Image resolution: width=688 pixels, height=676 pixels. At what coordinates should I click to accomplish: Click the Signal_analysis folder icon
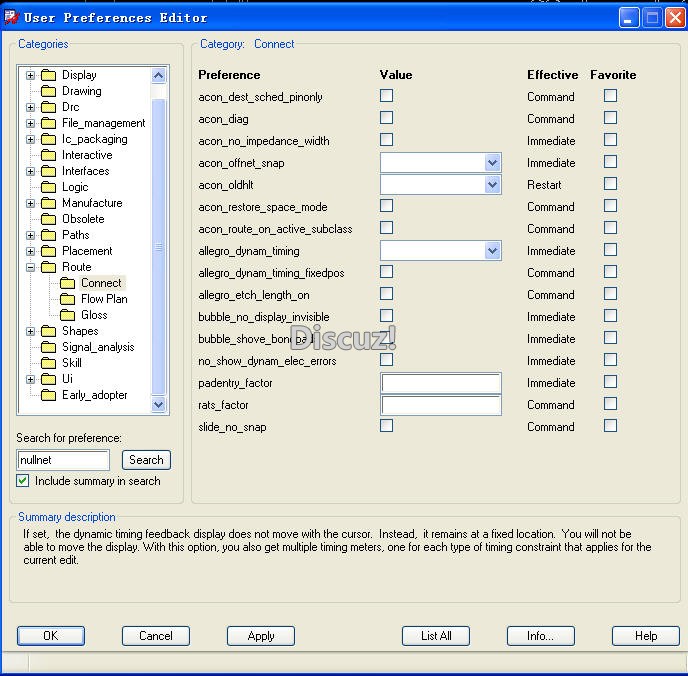[x=49, y=347]
